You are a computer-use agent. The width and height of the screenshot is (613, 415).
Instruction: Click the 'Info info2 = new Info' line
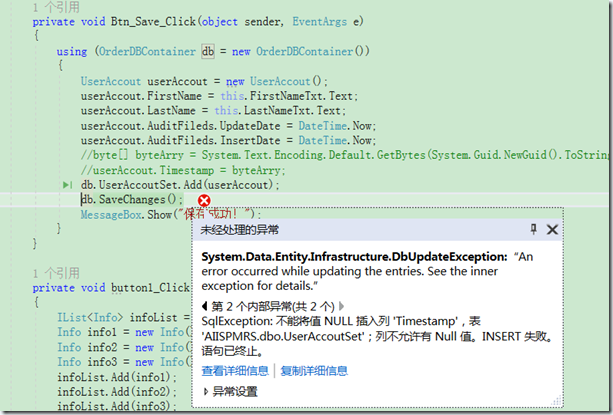(x=124, y=347)
